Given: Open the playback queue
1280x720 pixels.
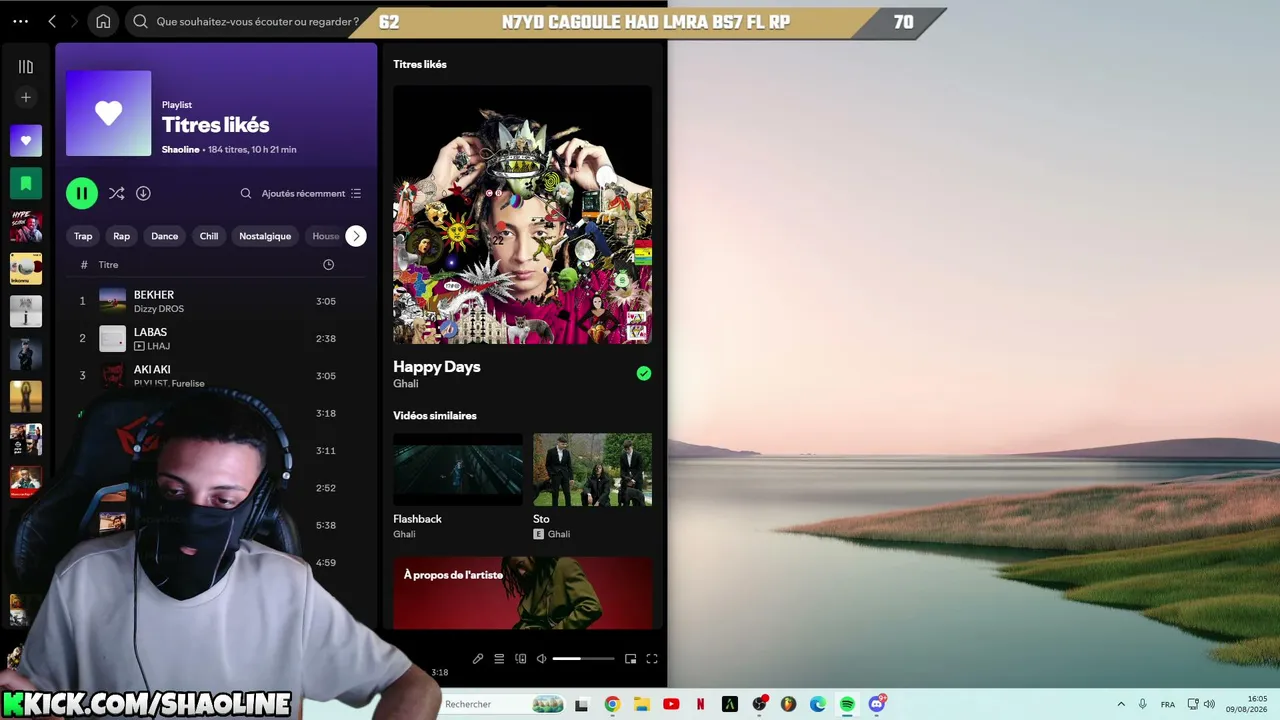Looking at the screenshot, I should tap(499, 659).
